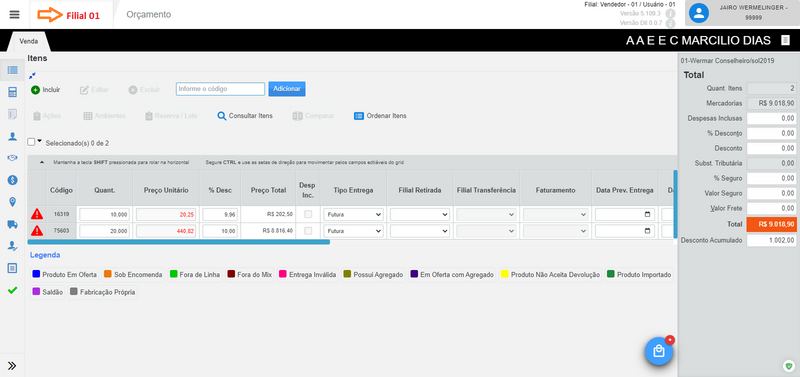Click the Fabricação Própria legend entry
The width and height of the screenshot is (800, 377).
103,292
